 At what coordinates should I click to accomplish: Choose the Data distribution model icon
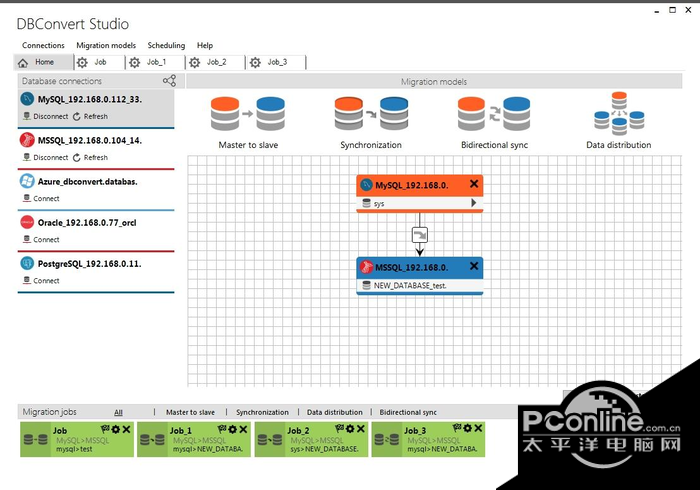point(619,113)
